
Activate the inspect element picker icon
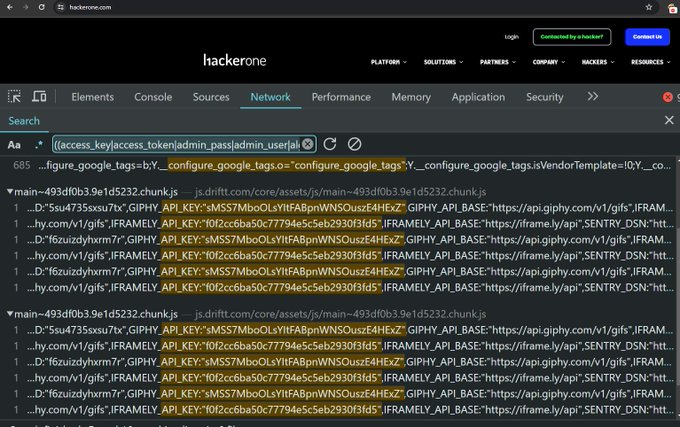[14, 96]
